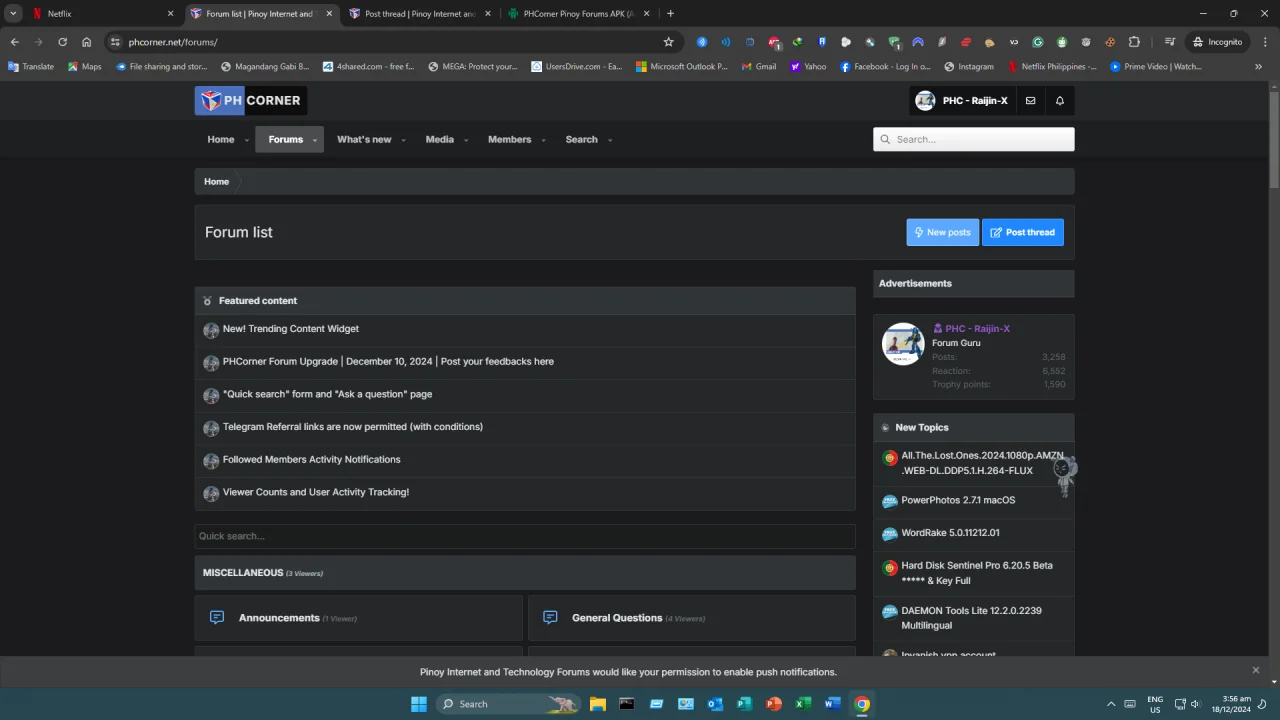Open the Chrome three-dot menu
The height and width of the screenshot is (720, 1280).
coord(1266,42)
